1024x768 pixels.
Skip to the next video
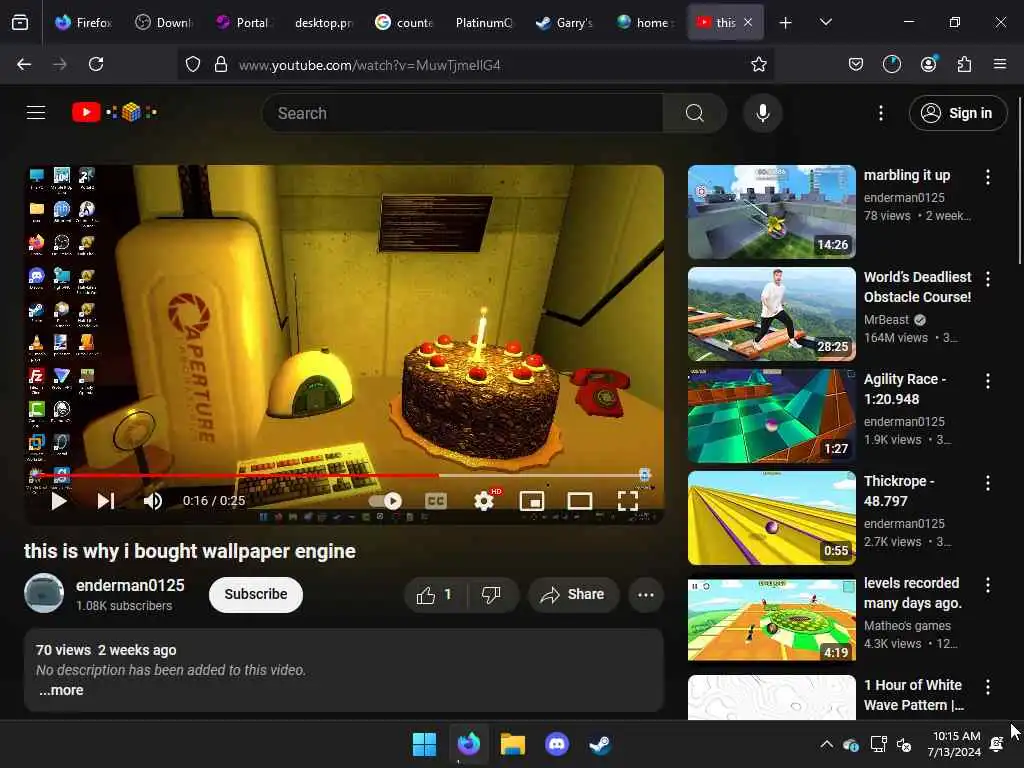click(x=105, y=501)
